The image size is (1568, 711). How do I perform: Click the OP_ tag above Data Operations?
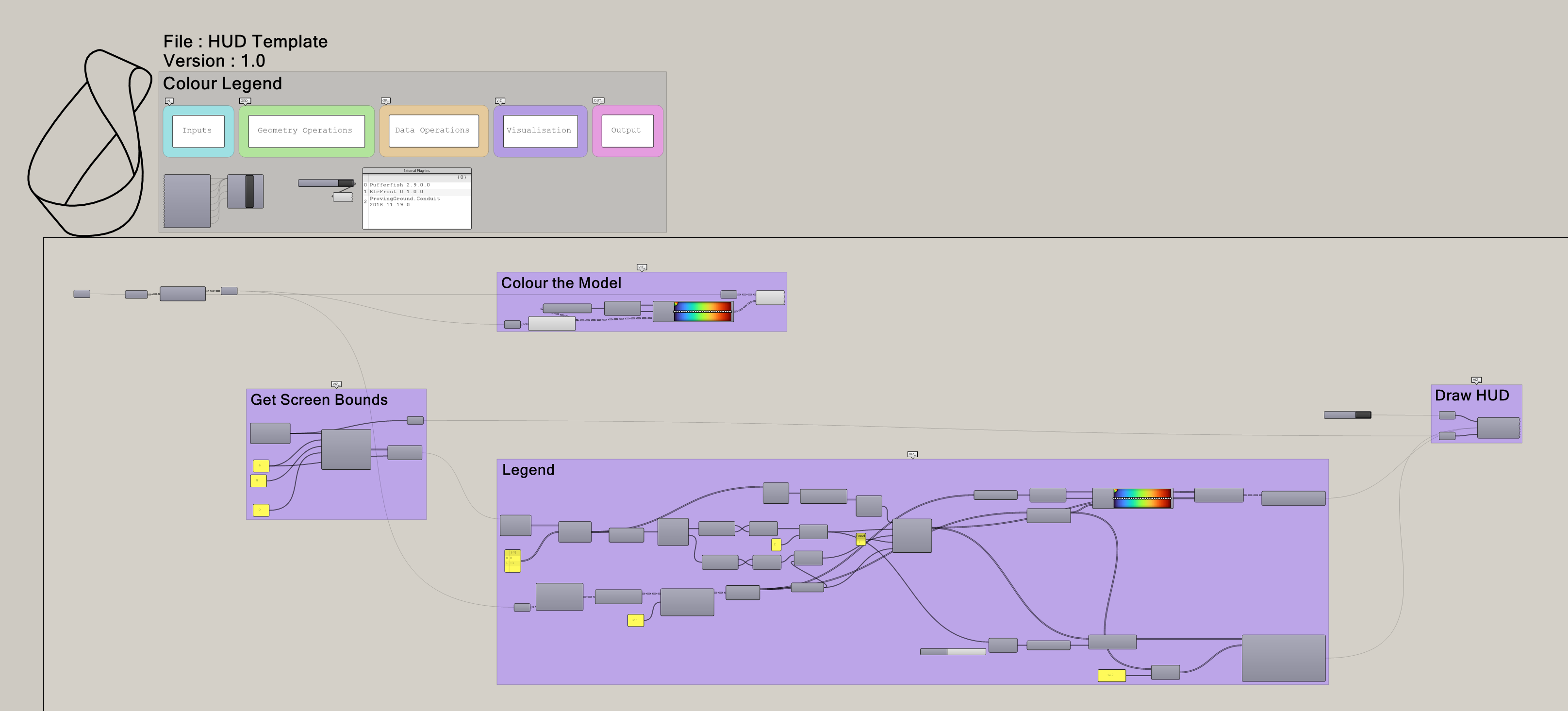click(385, 101)
